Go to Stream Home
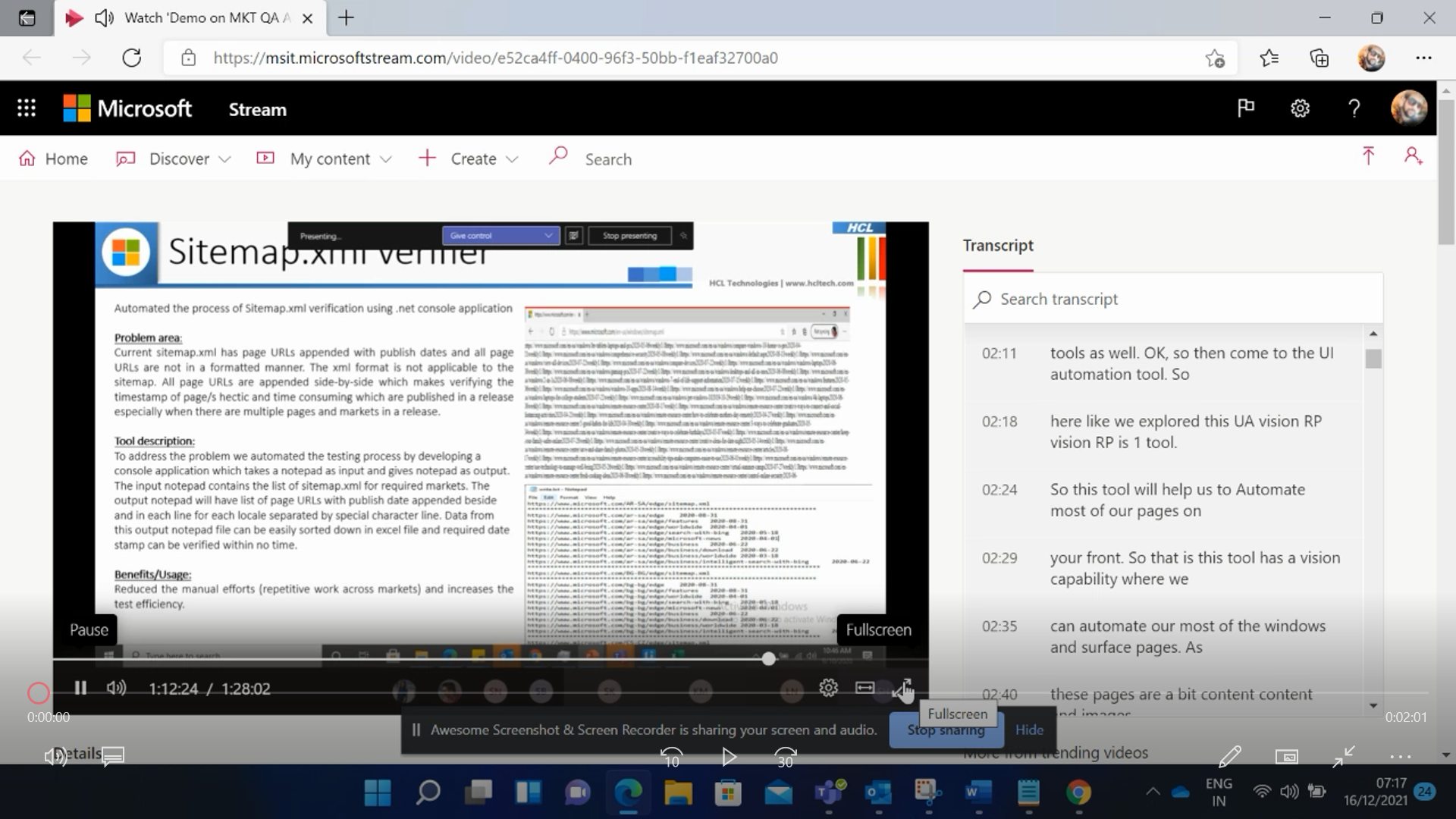This screenshot has width=1456, height=819. [x=53, y=158]
